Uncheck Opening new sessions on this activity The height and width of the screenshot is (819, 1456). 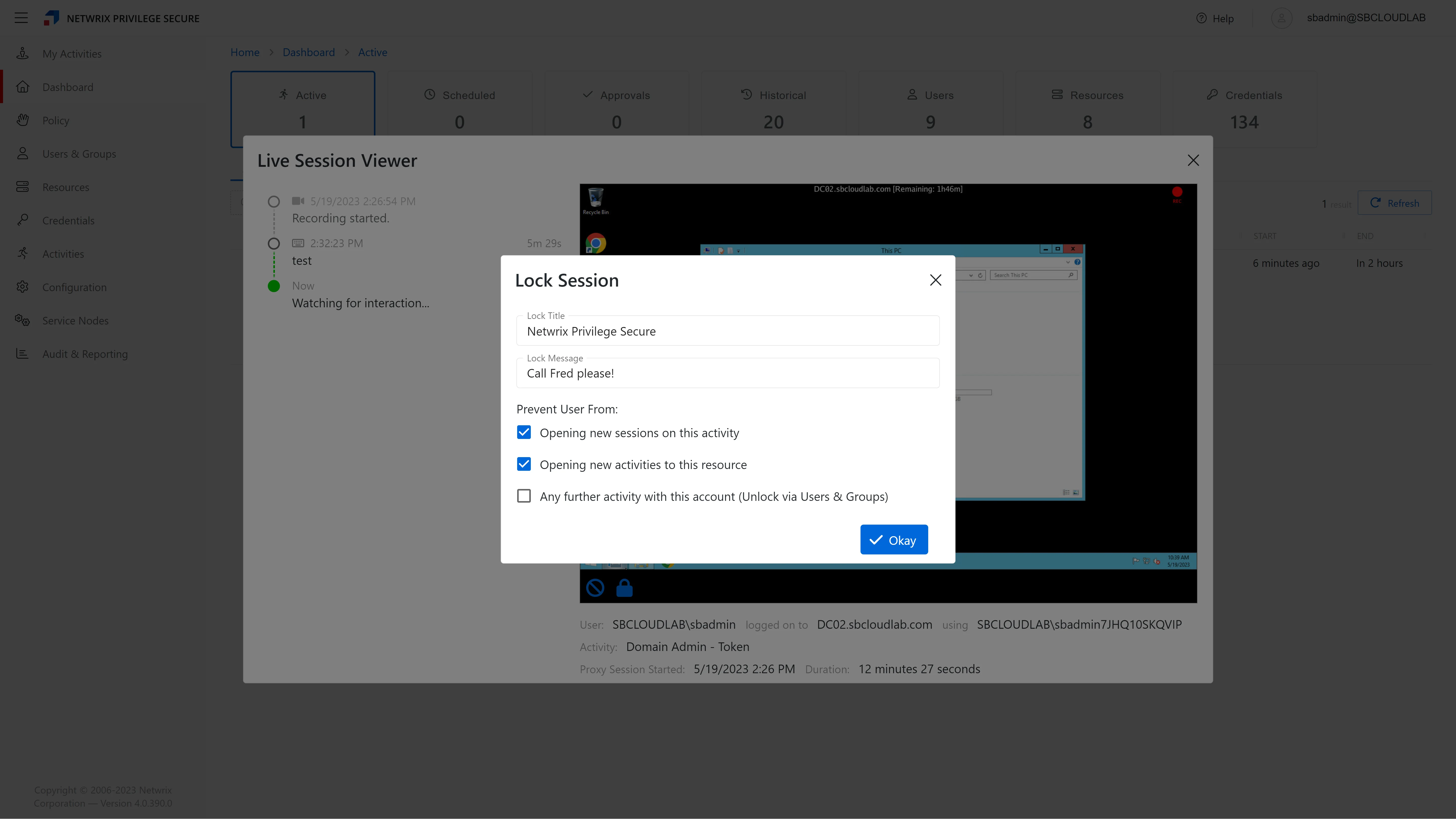click(524, 432)
